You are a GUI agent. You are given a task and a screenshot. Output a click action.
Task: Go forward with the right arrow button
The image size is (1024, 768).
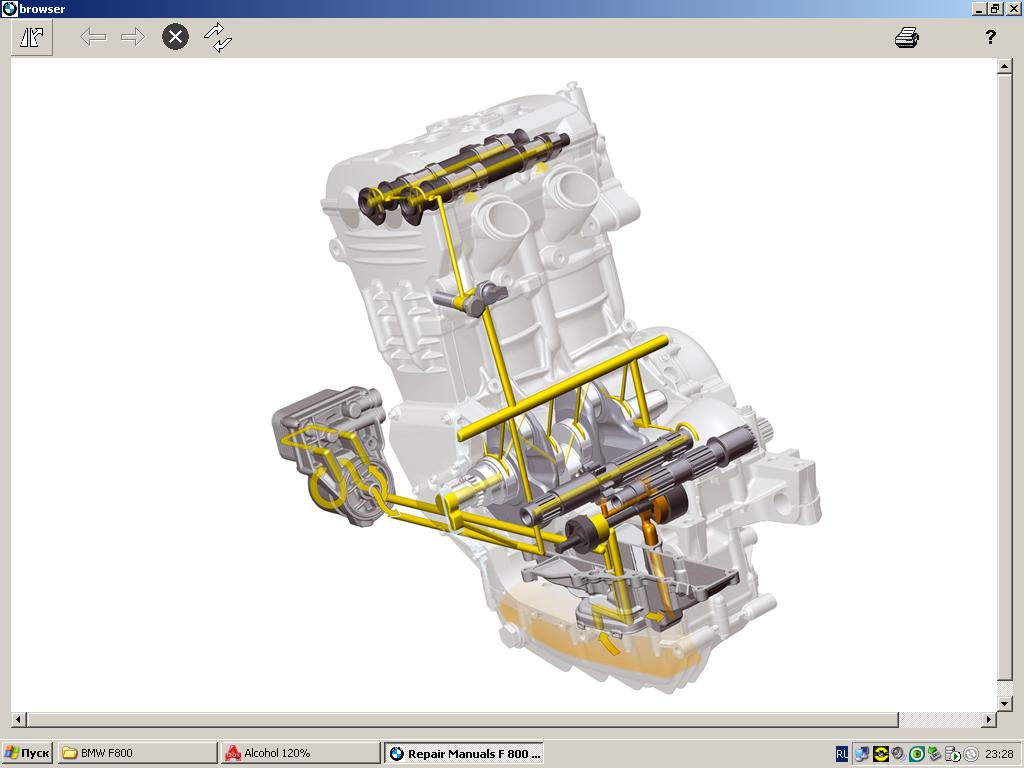click(133, 37)
